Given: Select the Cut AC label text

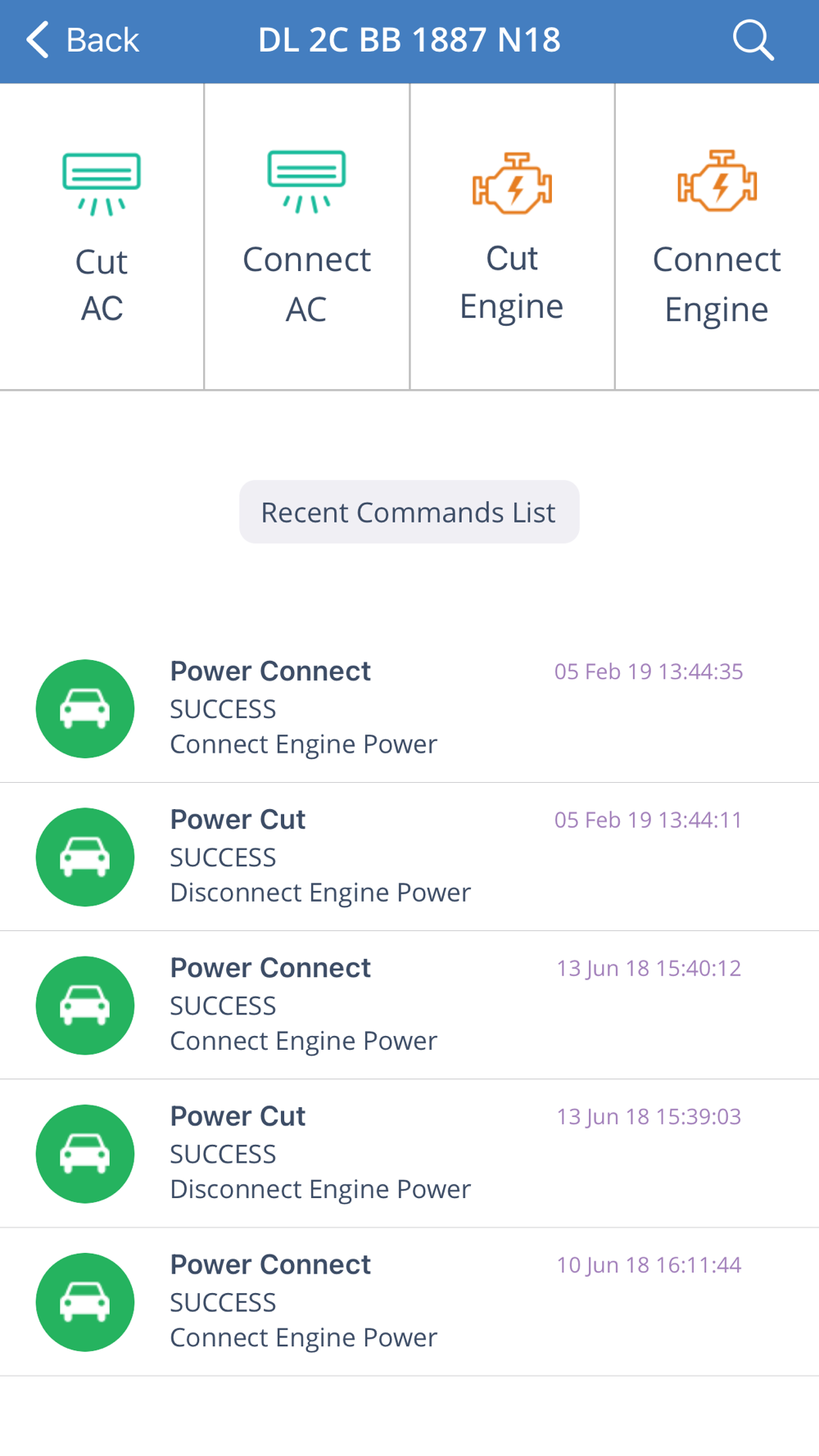Looking at the screenshot, I should point(102,285).
